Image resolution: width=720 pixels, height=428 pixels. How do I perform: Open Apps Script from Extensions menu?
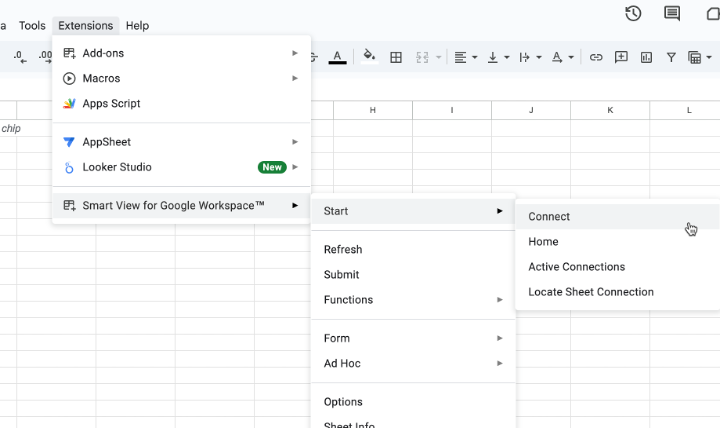[x=111, y=103]
